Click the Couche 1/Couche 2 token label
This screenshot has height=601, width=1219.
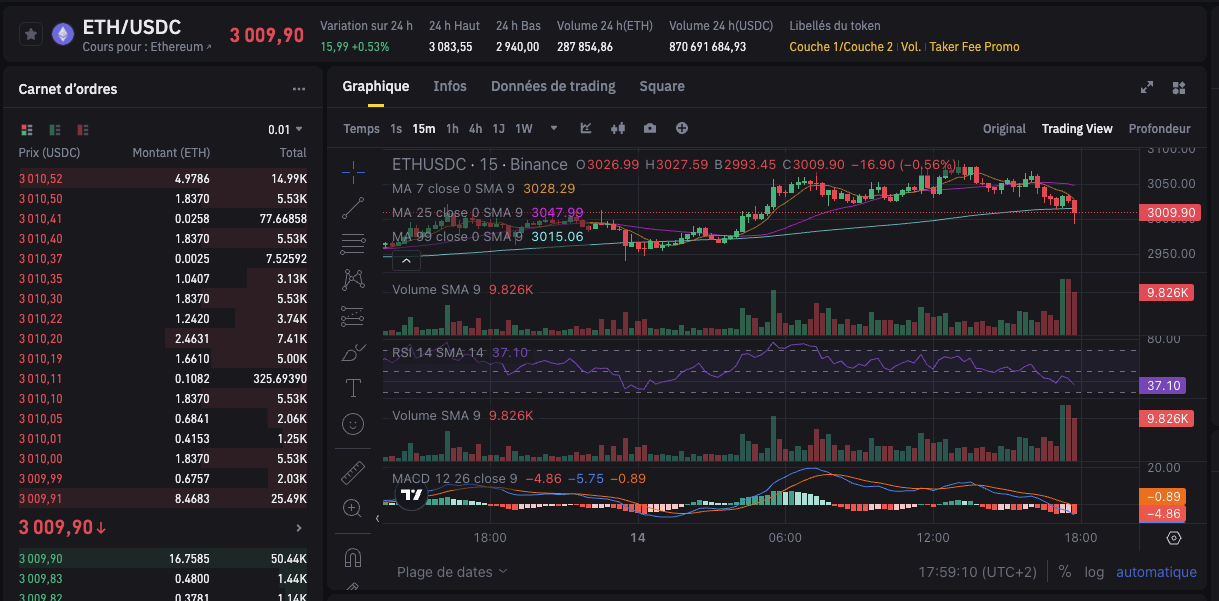click(x=841, y=47)
